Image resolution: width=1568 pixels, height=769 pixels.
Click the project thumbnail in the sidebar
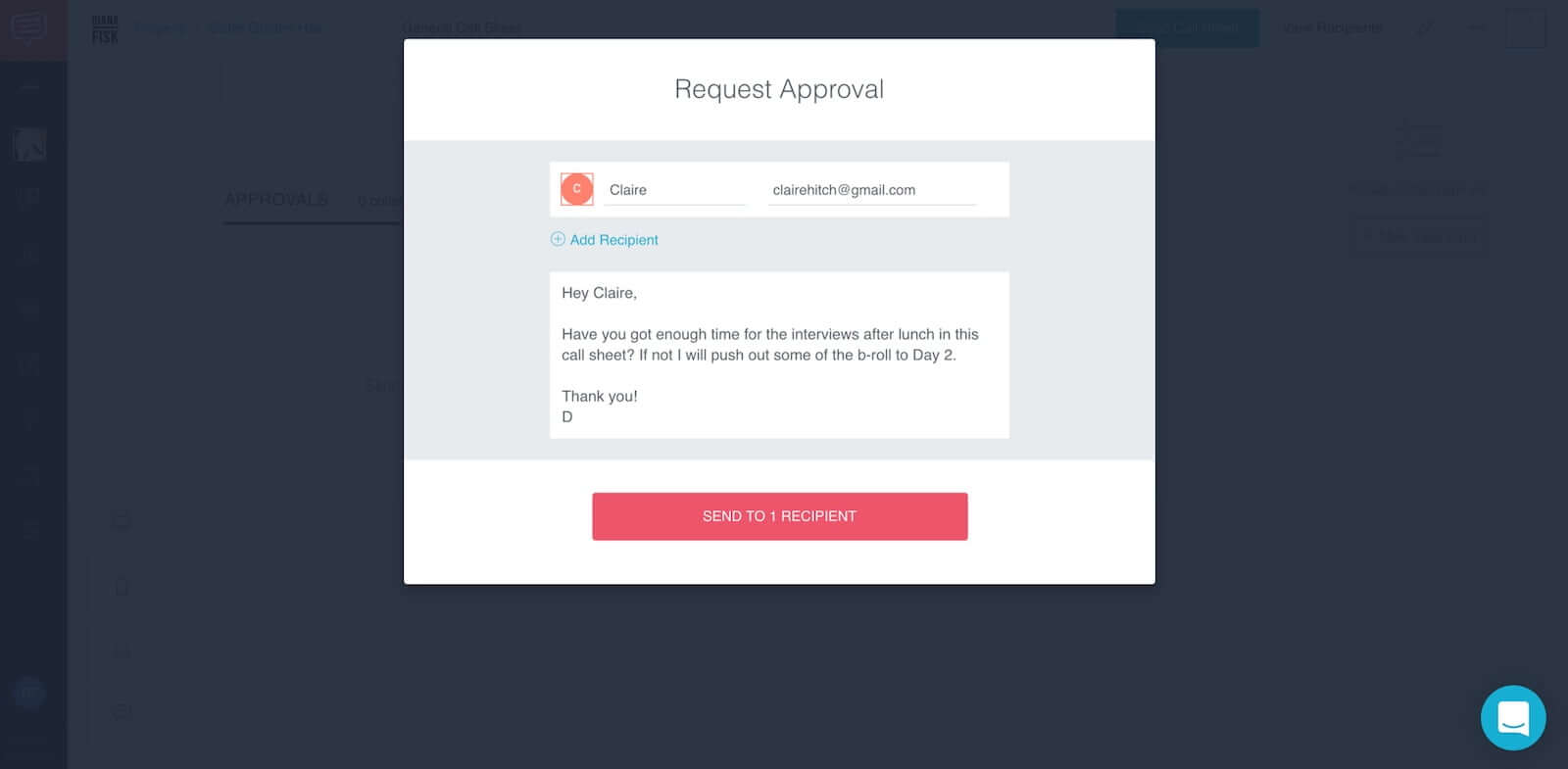coord(29,144)
